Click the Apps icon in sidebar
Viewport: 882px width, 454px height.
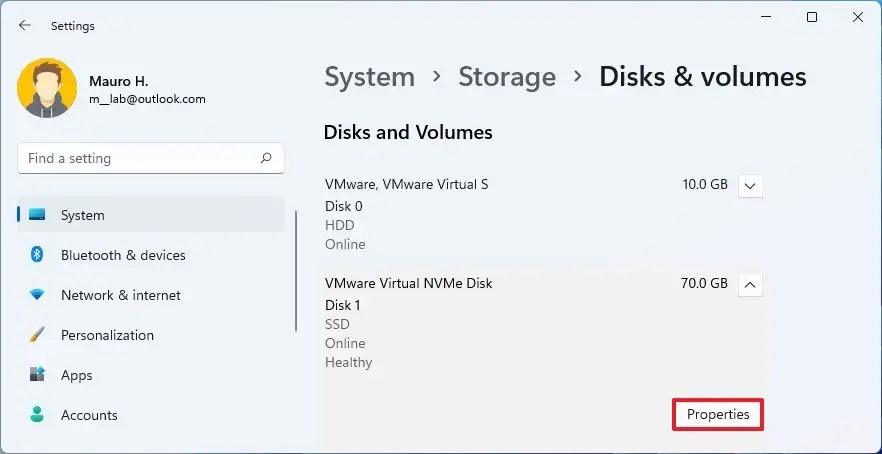pyautogui.click(x=37, y=375)
